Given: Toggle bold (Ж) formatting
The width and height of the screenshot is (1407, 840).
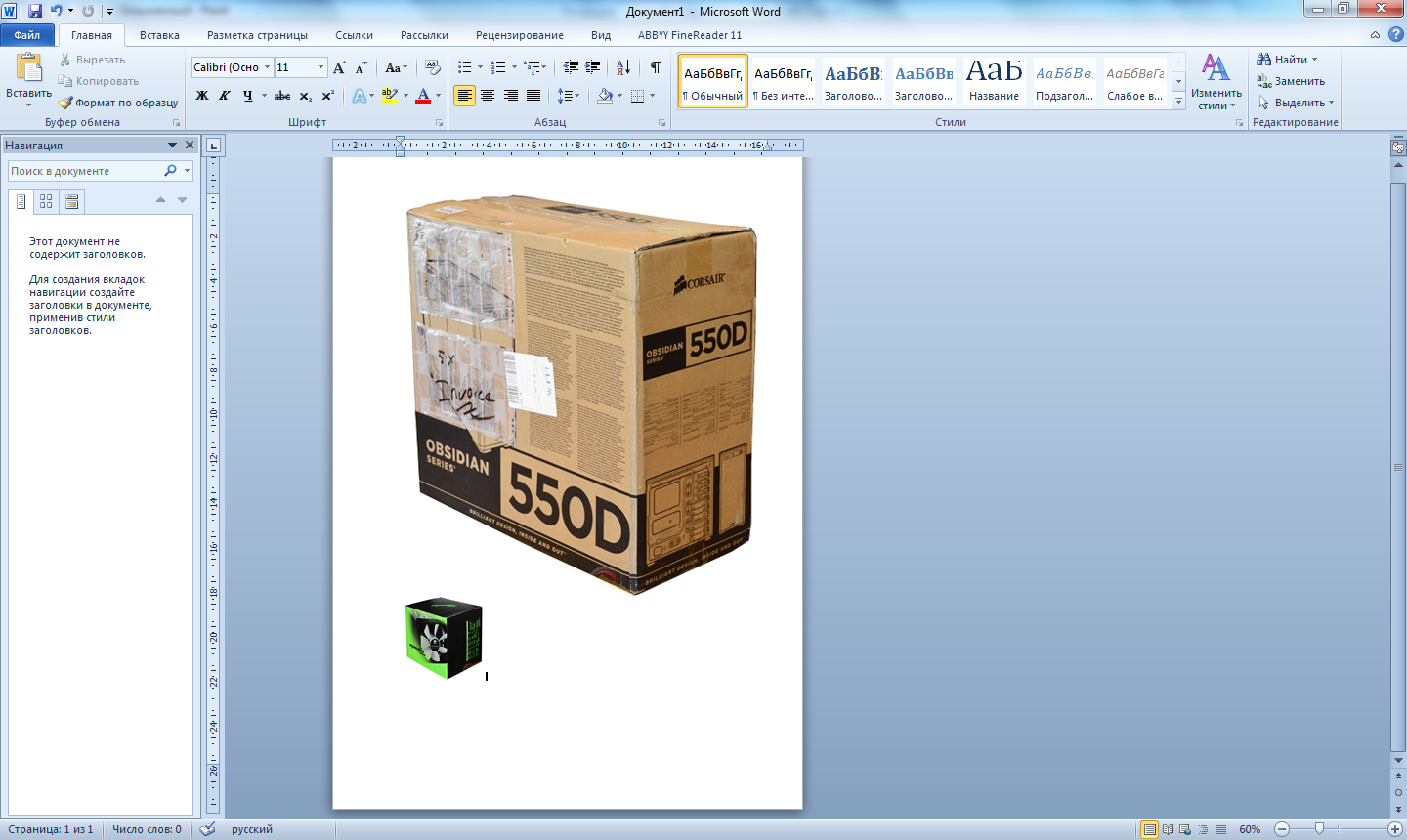Looking at the screenshot, I should pyautogui.click(x=202, y=96).
